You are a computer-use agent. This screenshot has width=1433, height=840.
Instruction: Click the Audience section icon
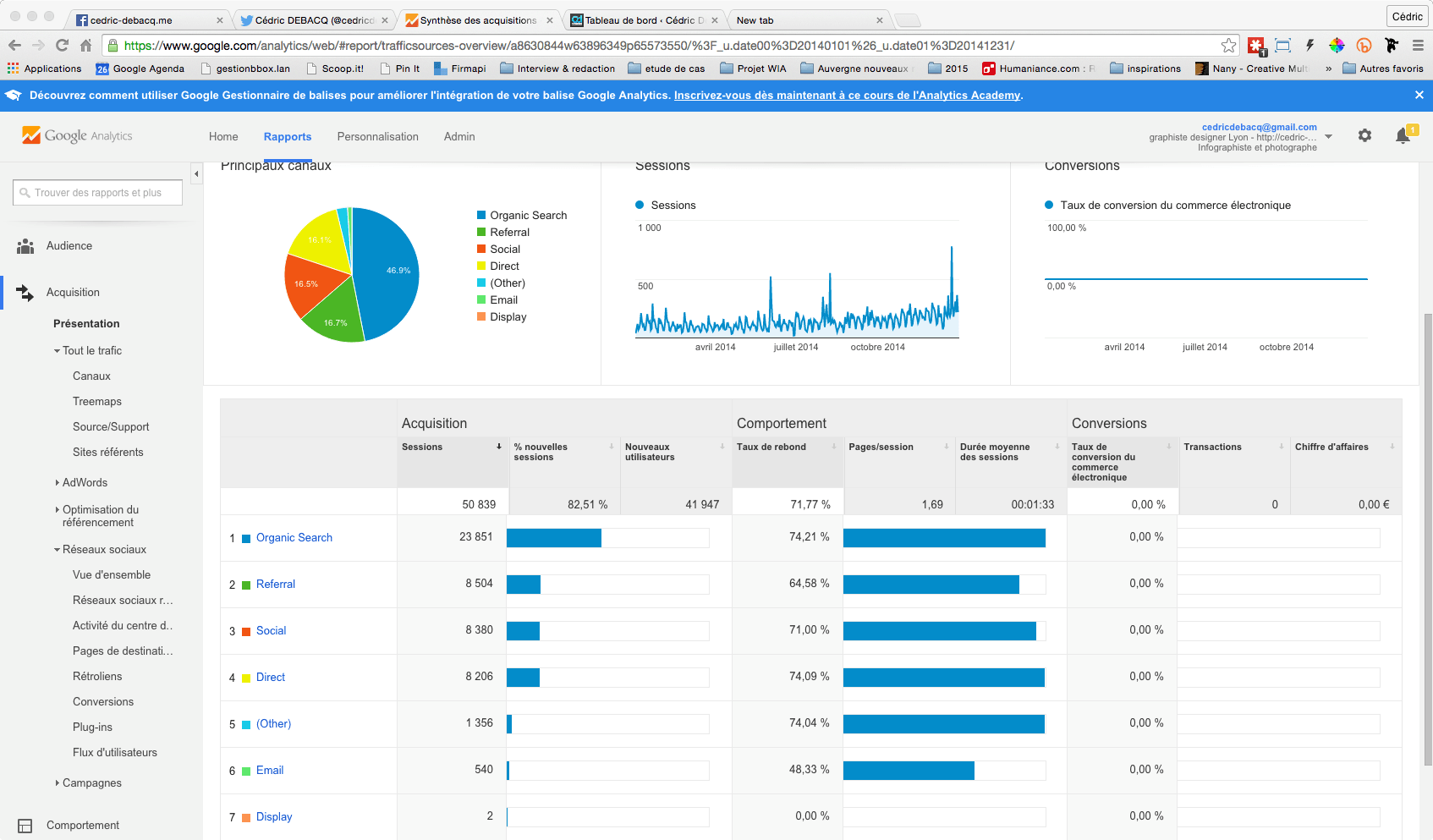pos(25,246)
